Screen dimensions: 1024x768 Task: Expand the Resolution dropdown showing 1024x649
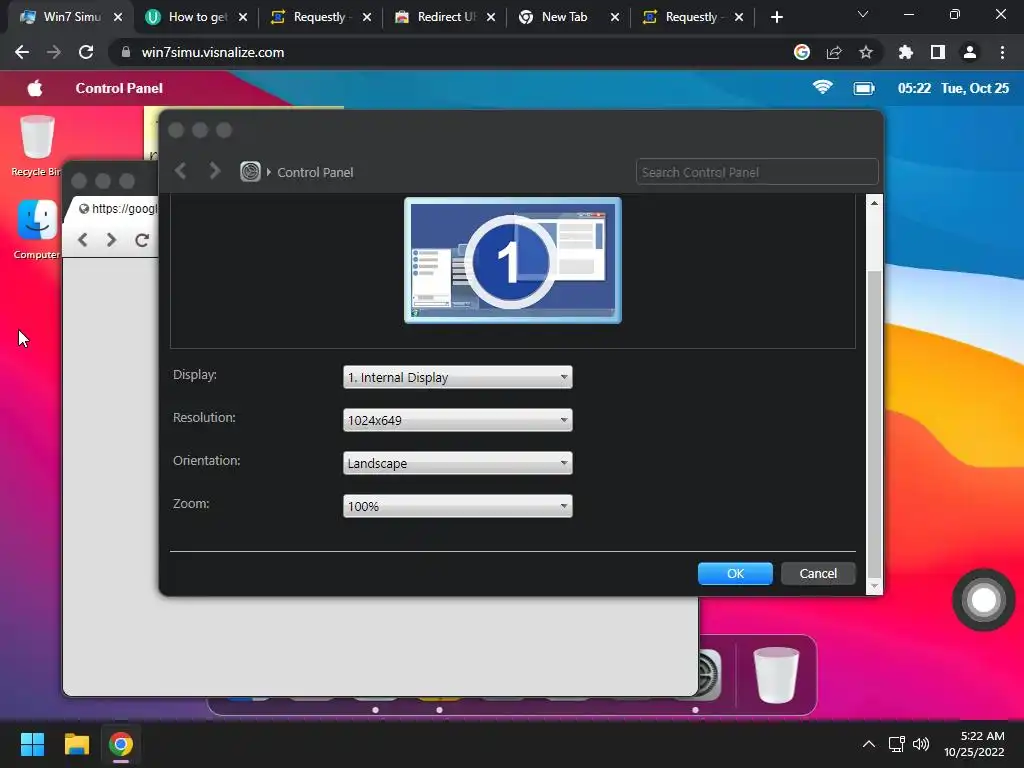pyautogui.click(x=457, y=420)
